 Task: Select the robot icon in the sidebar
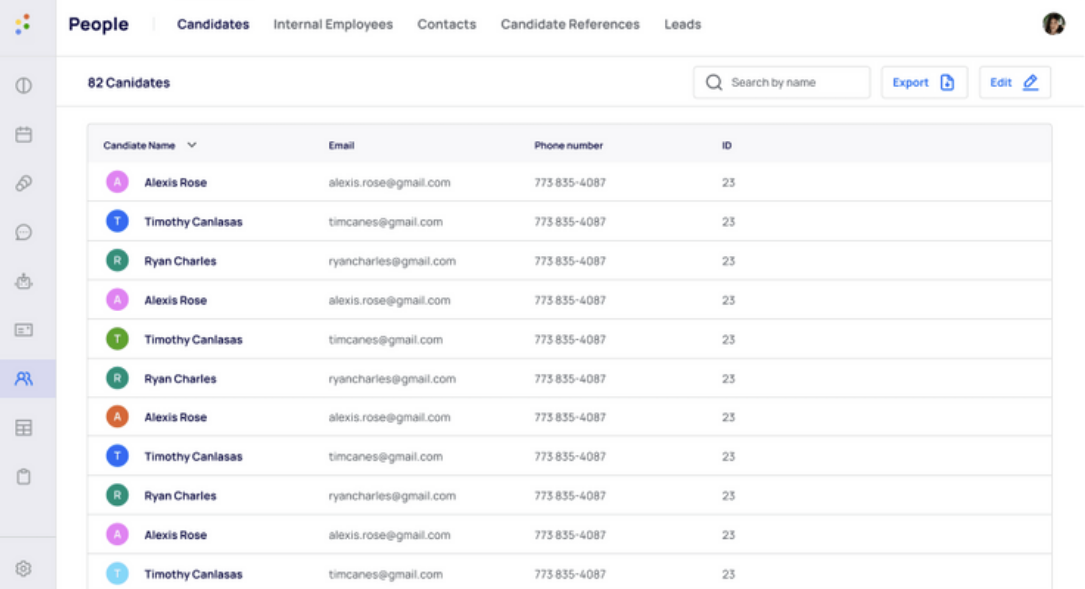(x=24, y=281)
